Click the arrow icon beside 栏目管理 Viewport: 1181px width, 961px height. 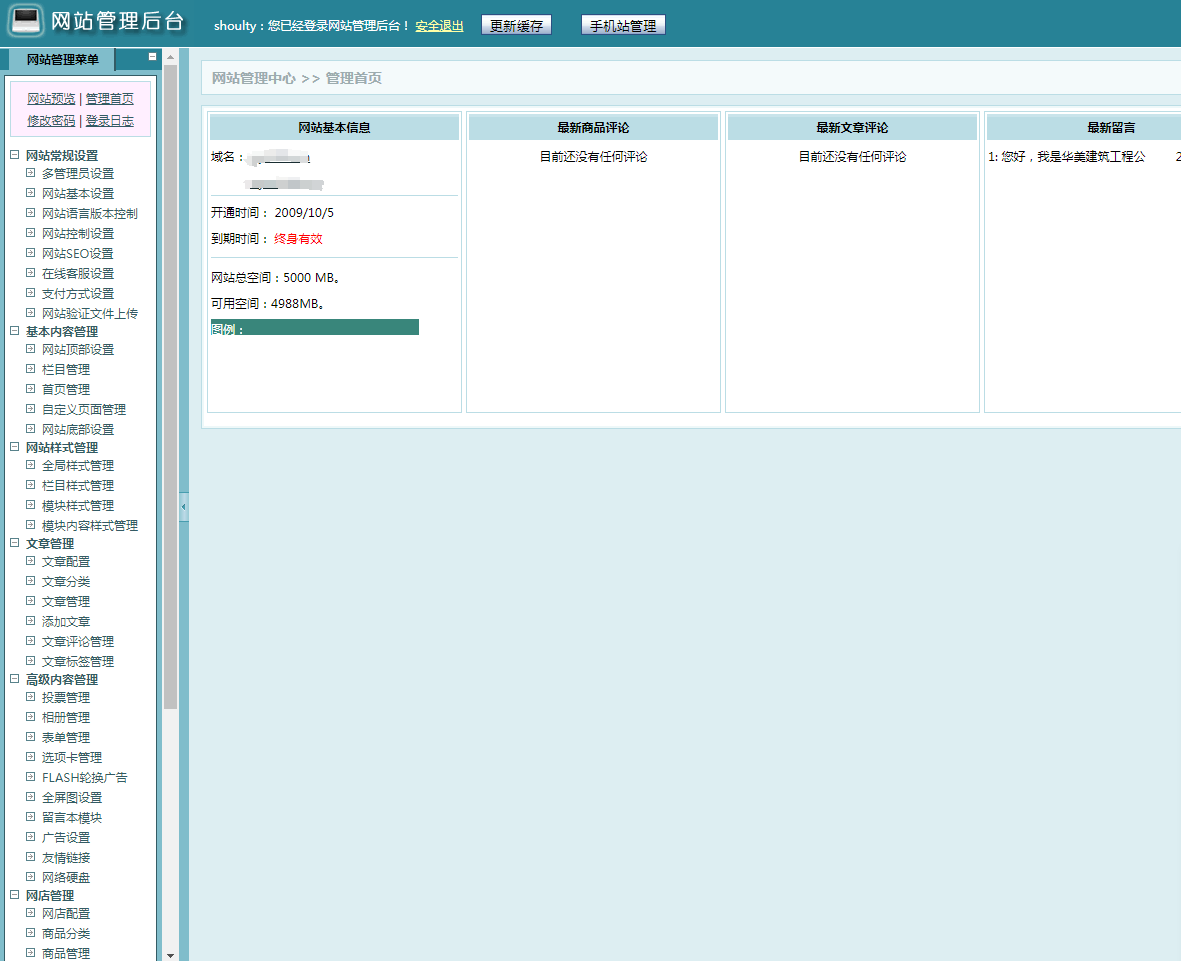31,369
